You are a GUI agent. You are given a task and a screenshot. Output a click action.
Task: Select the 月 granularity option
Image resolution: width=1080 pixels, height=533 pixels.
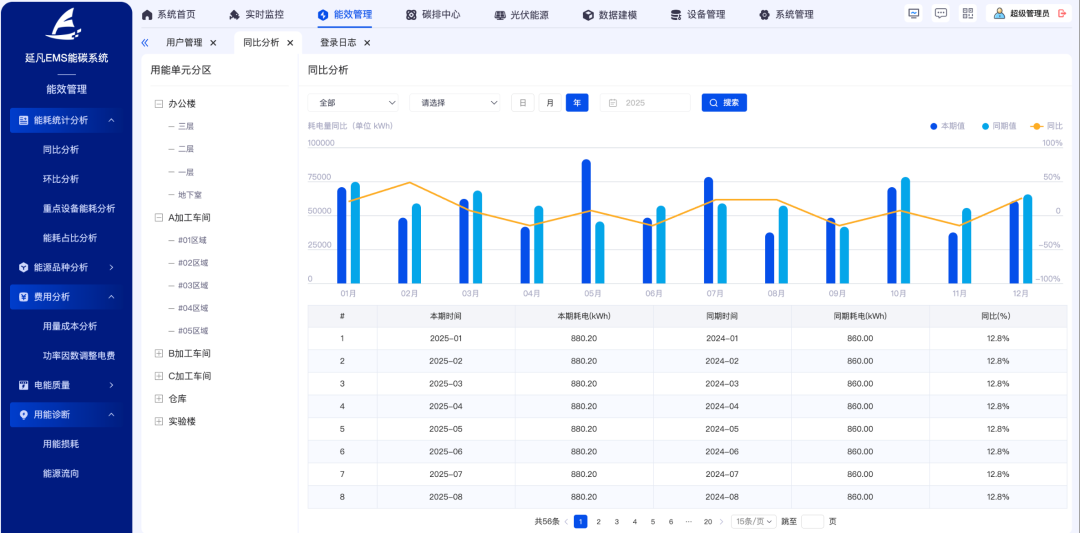(x=550, y=103)
